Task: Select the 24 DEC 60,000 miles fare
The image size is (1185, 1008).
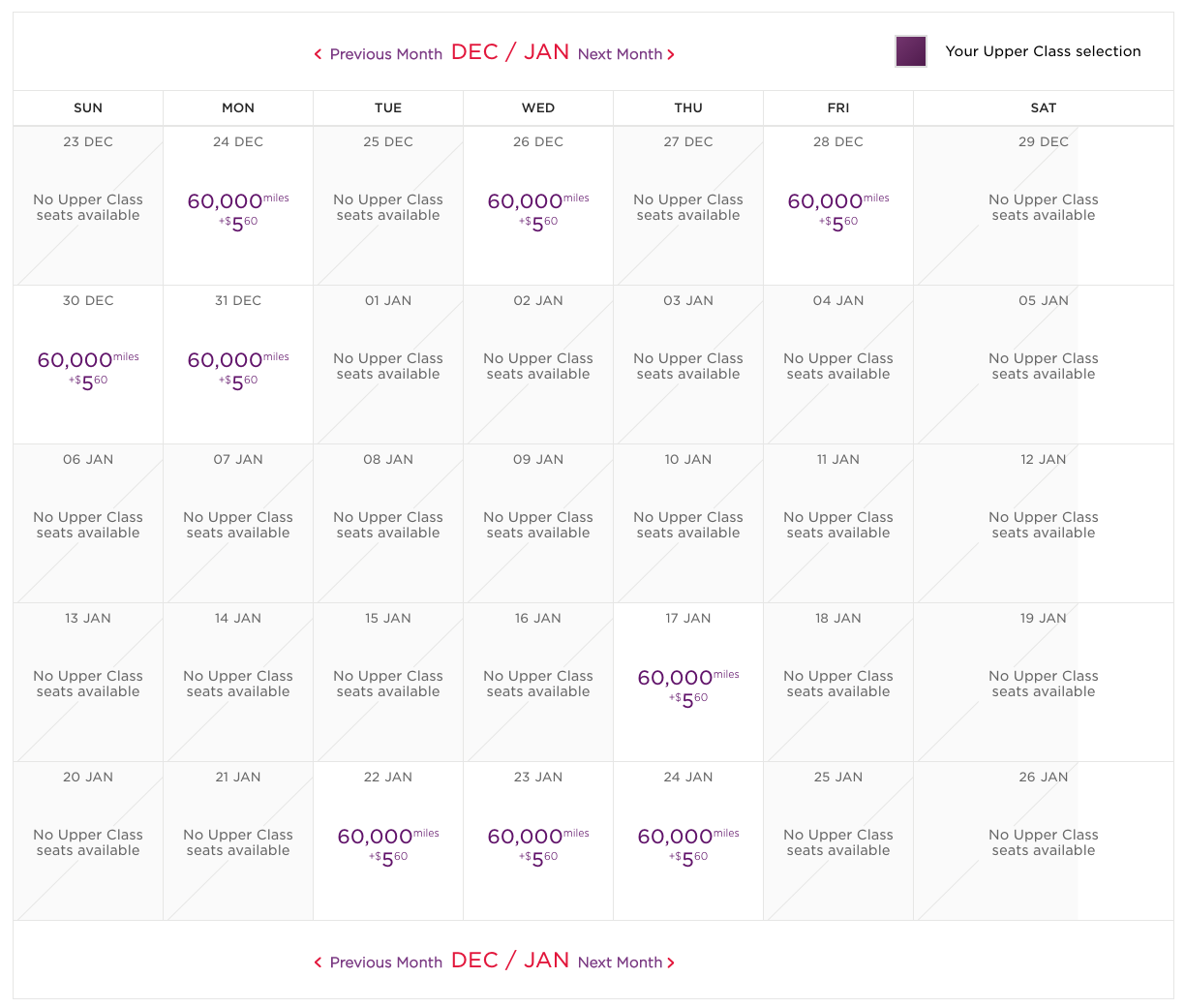Action: click(238, 209)
